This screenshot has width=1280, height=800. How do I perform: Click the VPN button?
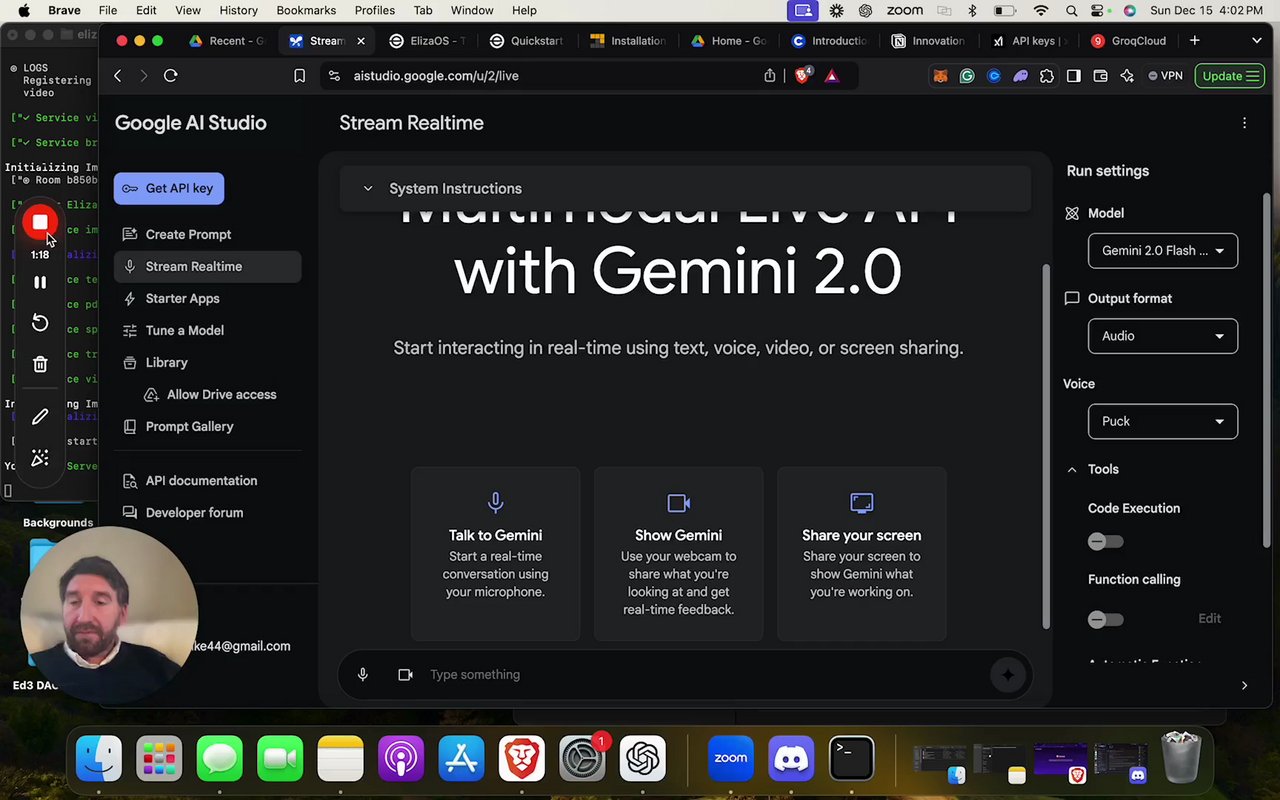(x=1165, y=76)
